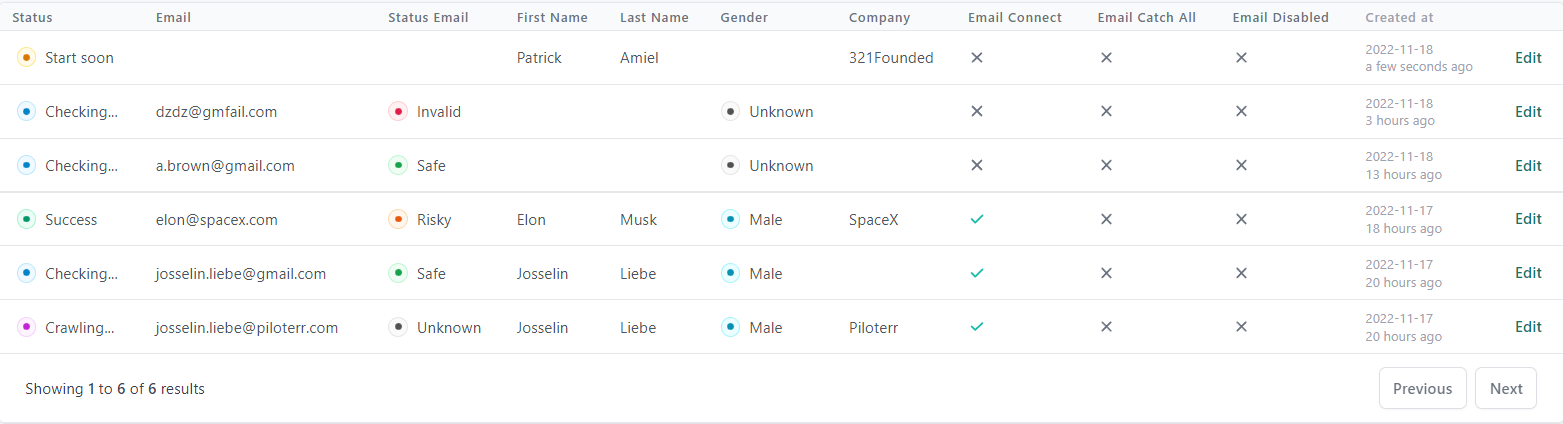Click the Status Email column header
The height and width of the screenshot is (424, 1563).
click(x=428, y=17)
